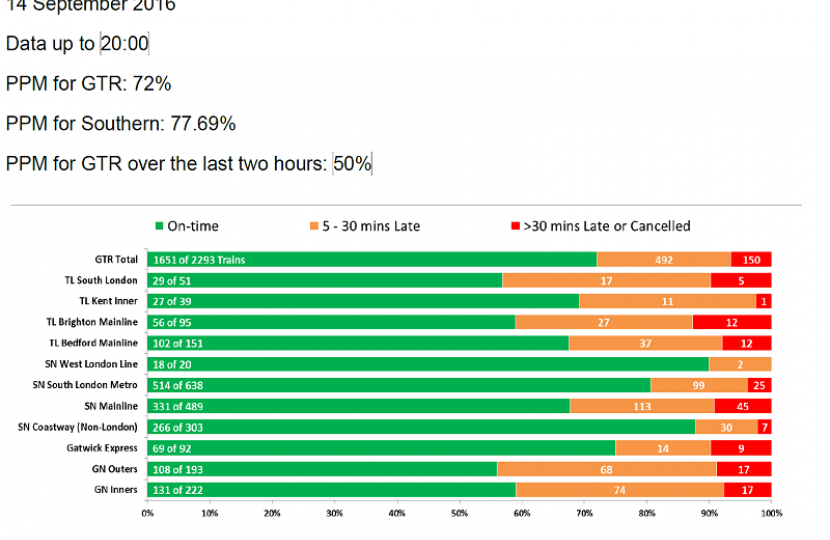Select the 'PPM for GTR: 72%' text line
Viewport: 830px width, 540px height.
tap(88, 84)
